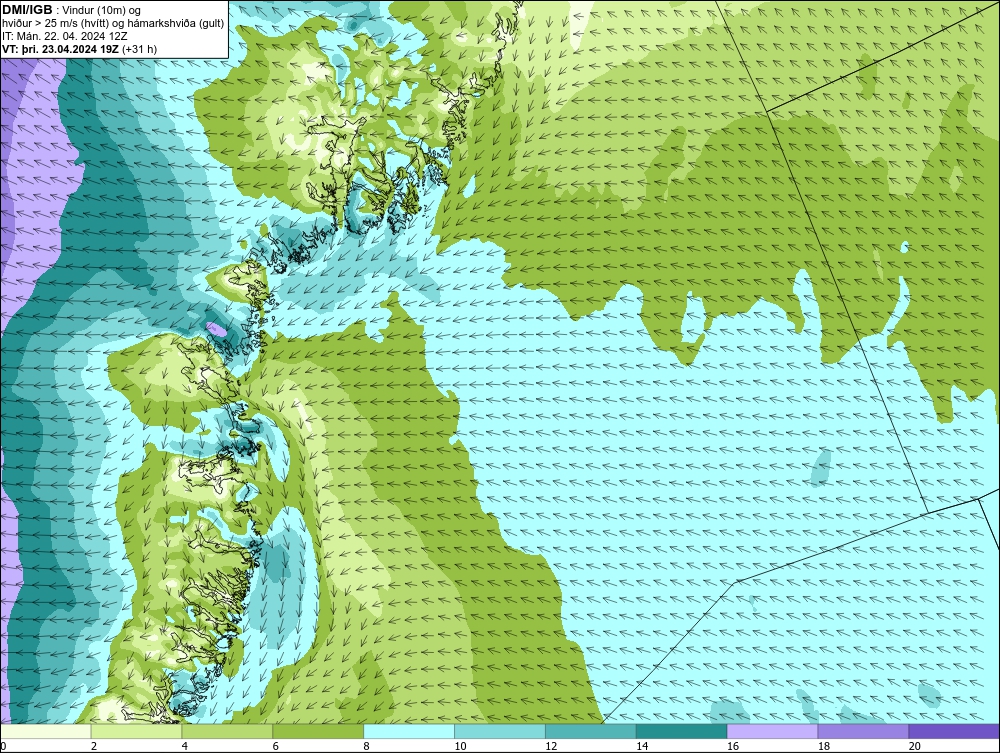Viewport: 1000px width, 753px height.
Task: Click the legend label '6'
Action: [x=276, y=746]
